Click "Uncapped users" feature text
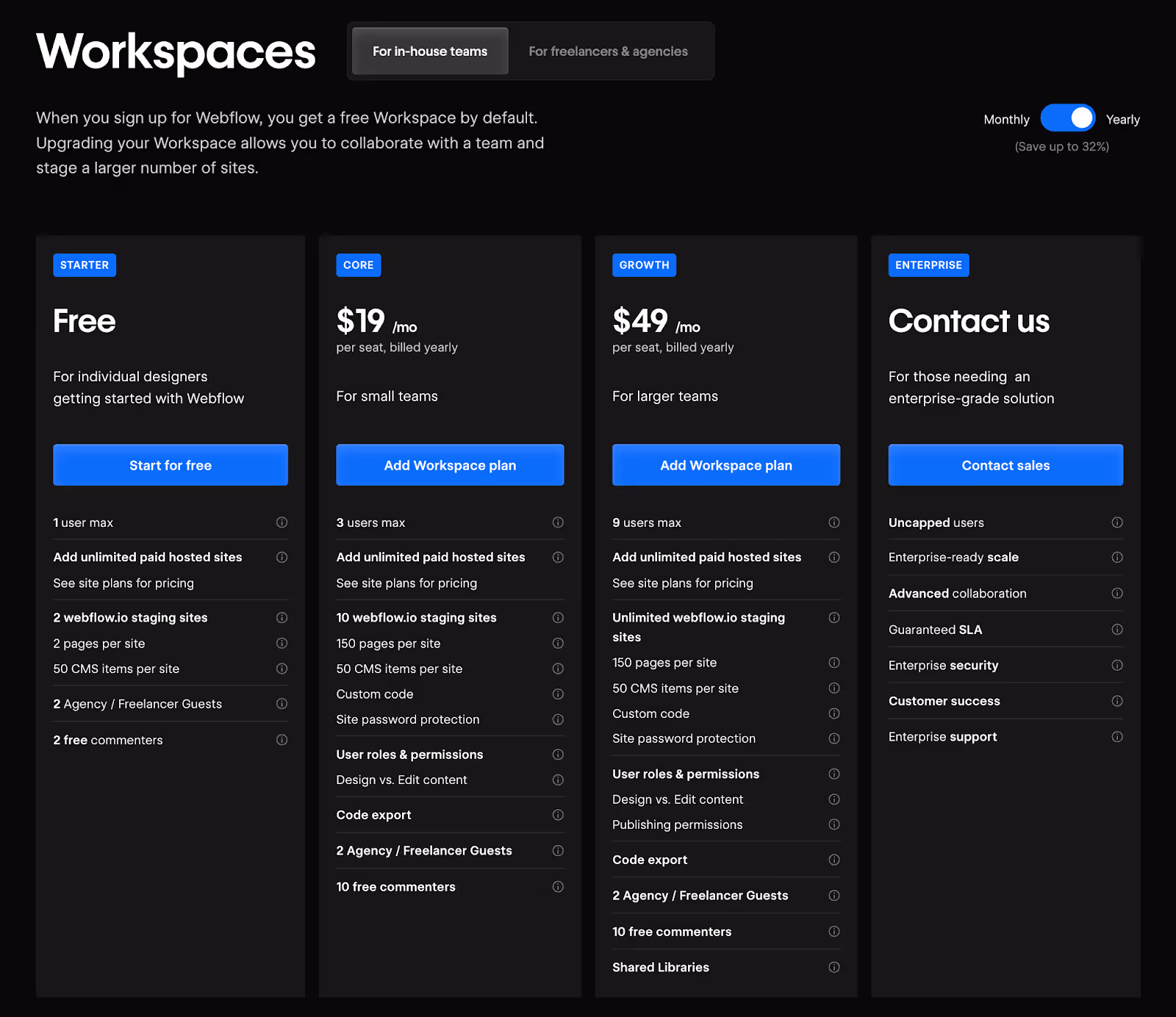 (936, 522)
